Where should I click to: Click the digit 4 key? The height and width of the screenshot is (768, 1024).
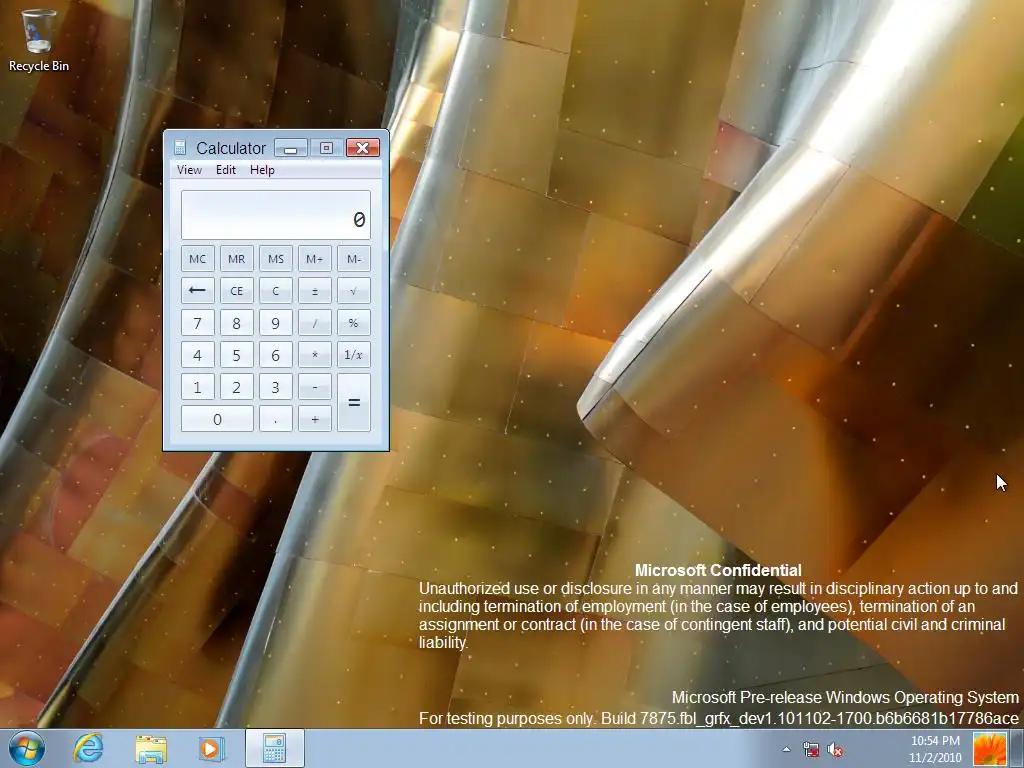197,355
